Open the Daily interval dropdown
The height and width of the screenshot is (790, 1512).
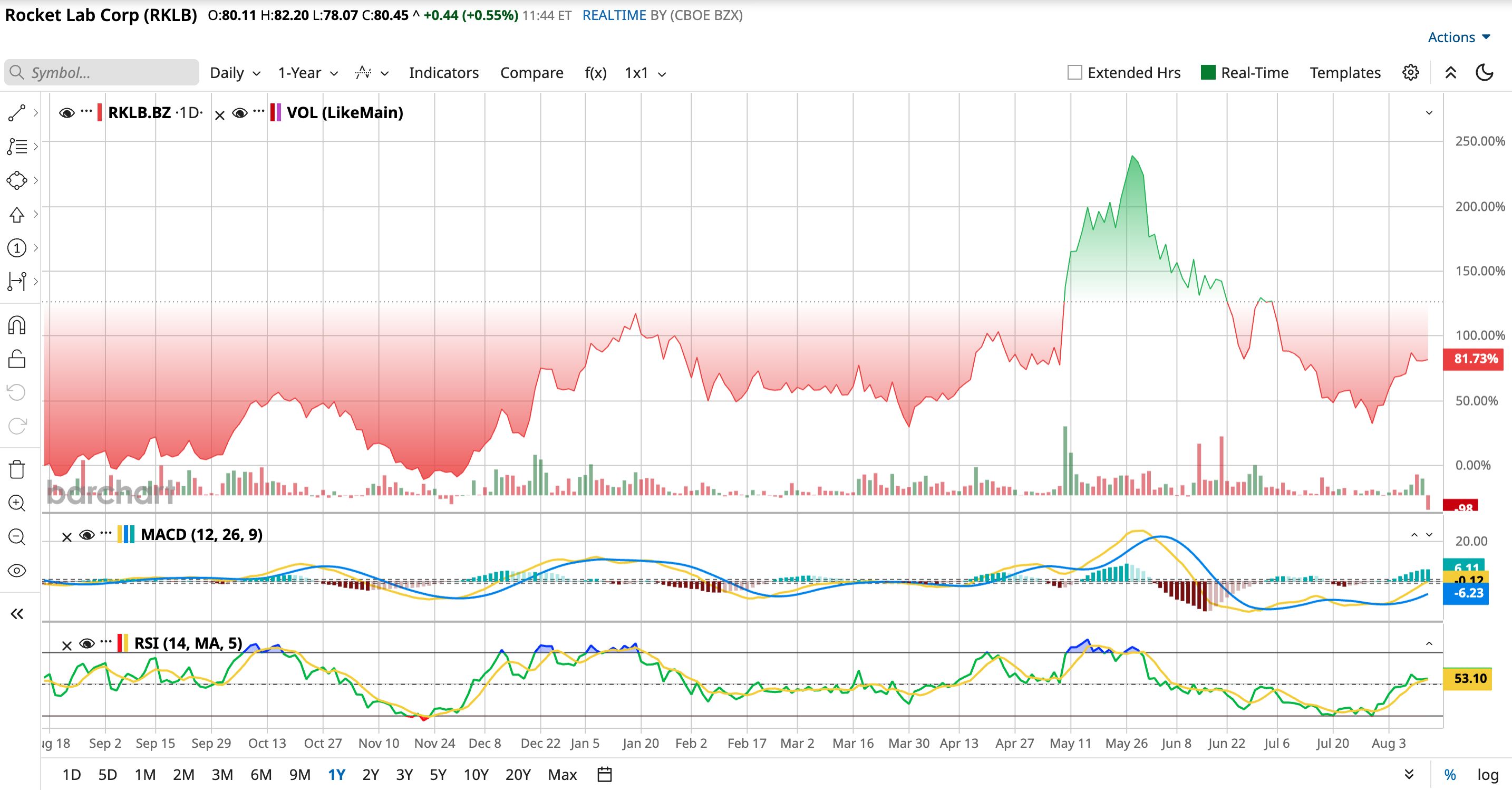235,73
